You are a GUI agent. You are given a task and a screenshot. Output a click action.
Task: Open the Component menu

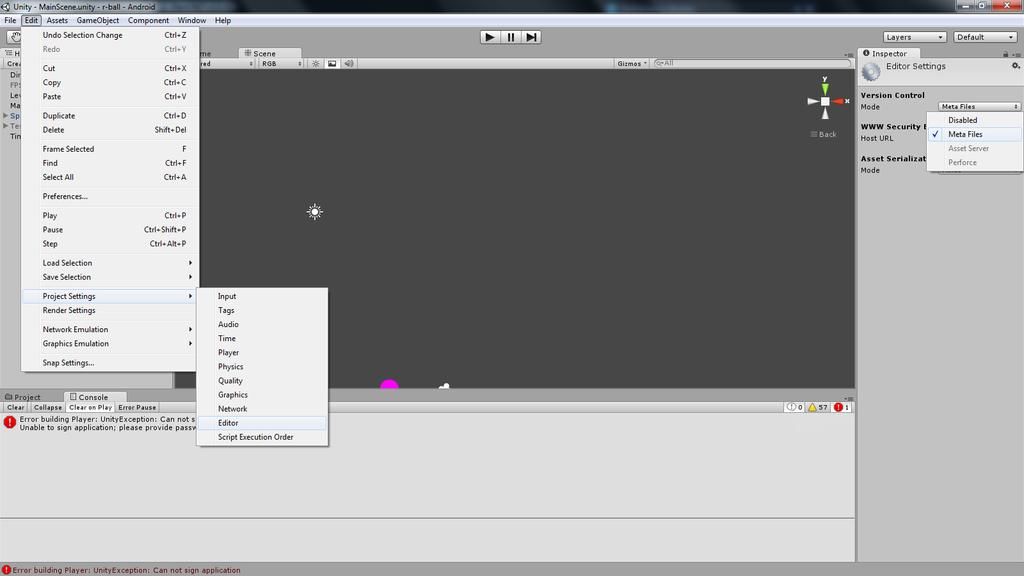pos(148,20)
